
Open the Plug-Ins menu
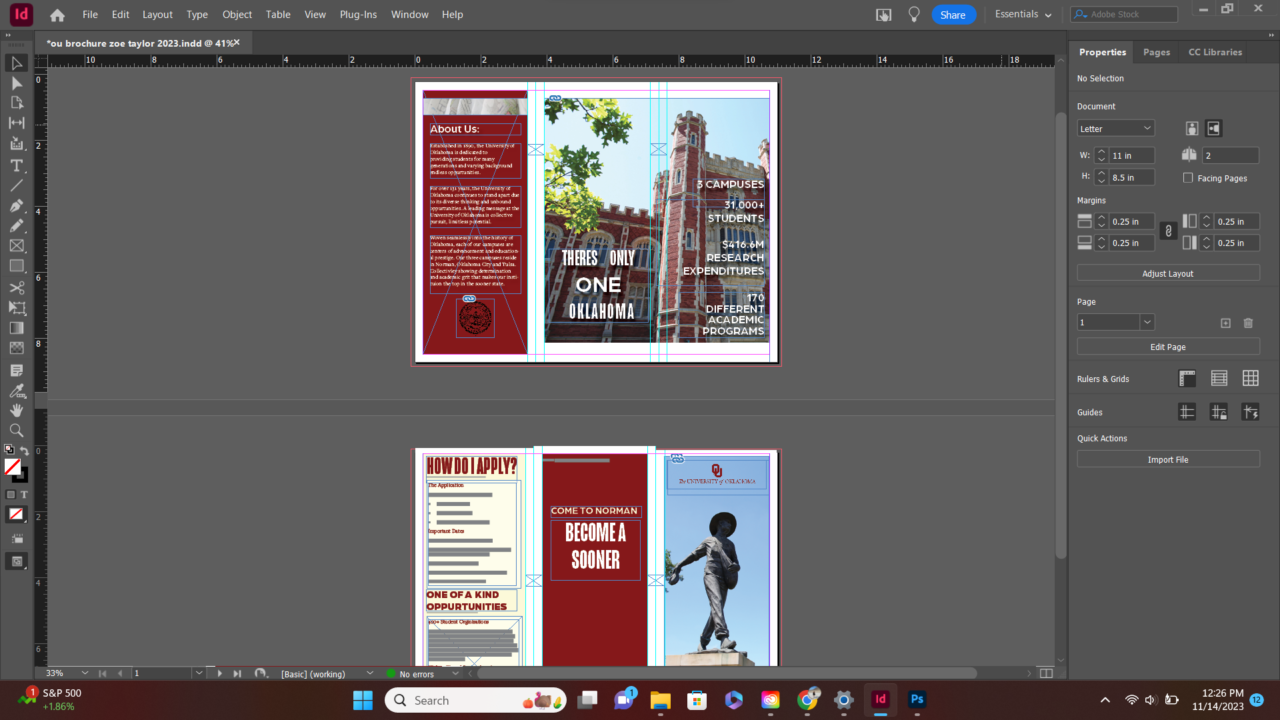[358, 15]
